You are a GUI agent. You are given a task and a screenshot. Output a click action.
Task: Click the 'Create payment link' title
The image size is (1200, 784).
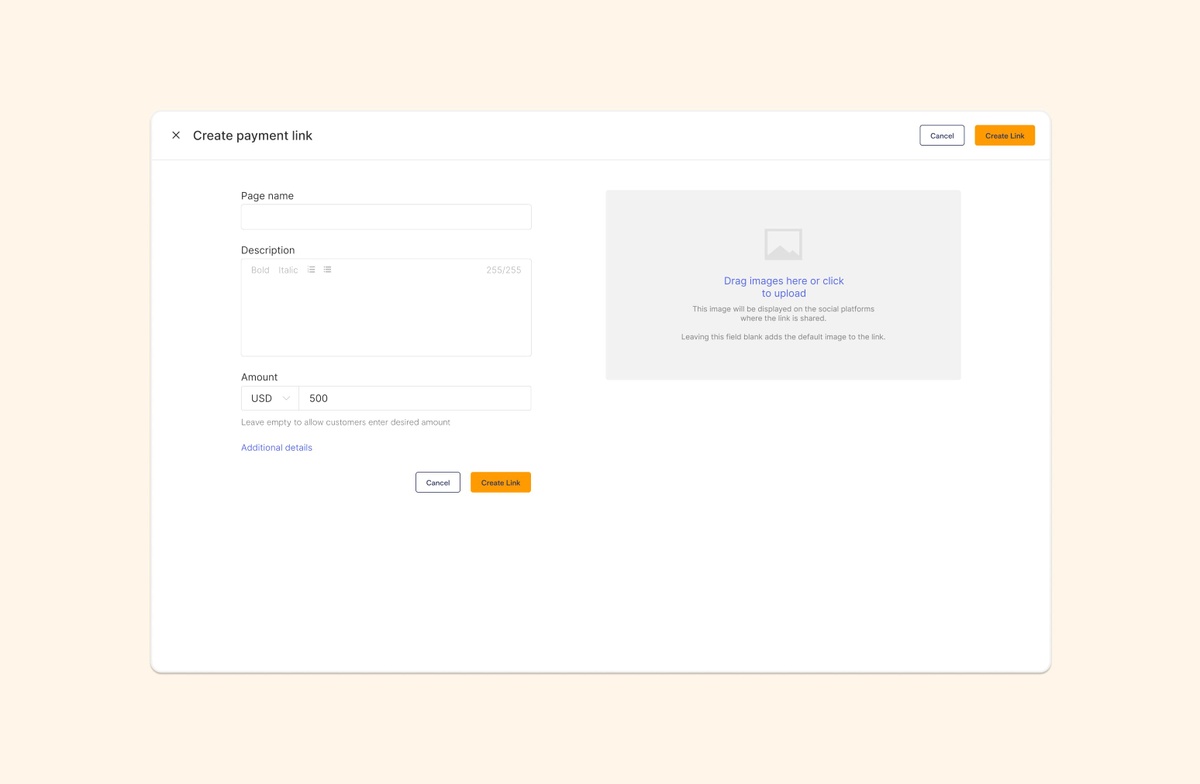(252, 135)
